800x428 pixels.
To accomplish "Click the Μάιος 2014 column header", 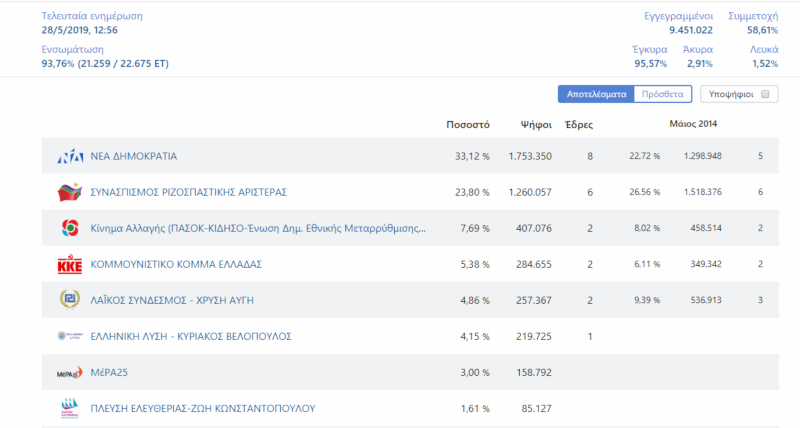I will point(693,123).
